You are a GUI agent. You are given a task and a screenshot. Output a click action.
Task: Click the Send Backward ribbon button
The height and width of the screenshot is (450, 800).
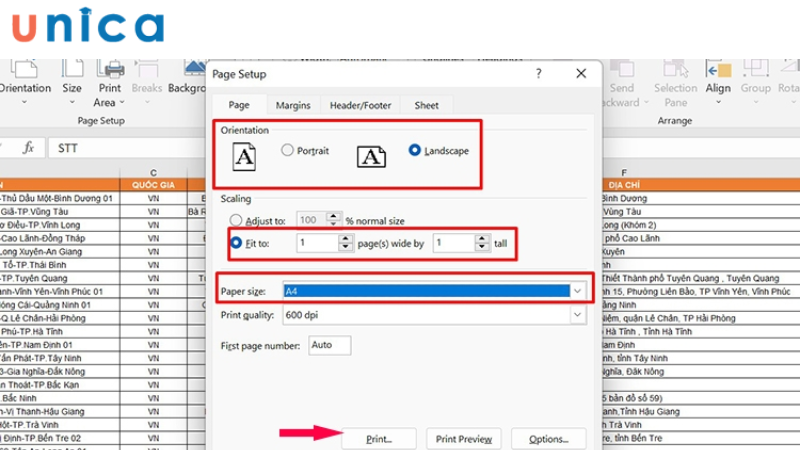point(623,84)
